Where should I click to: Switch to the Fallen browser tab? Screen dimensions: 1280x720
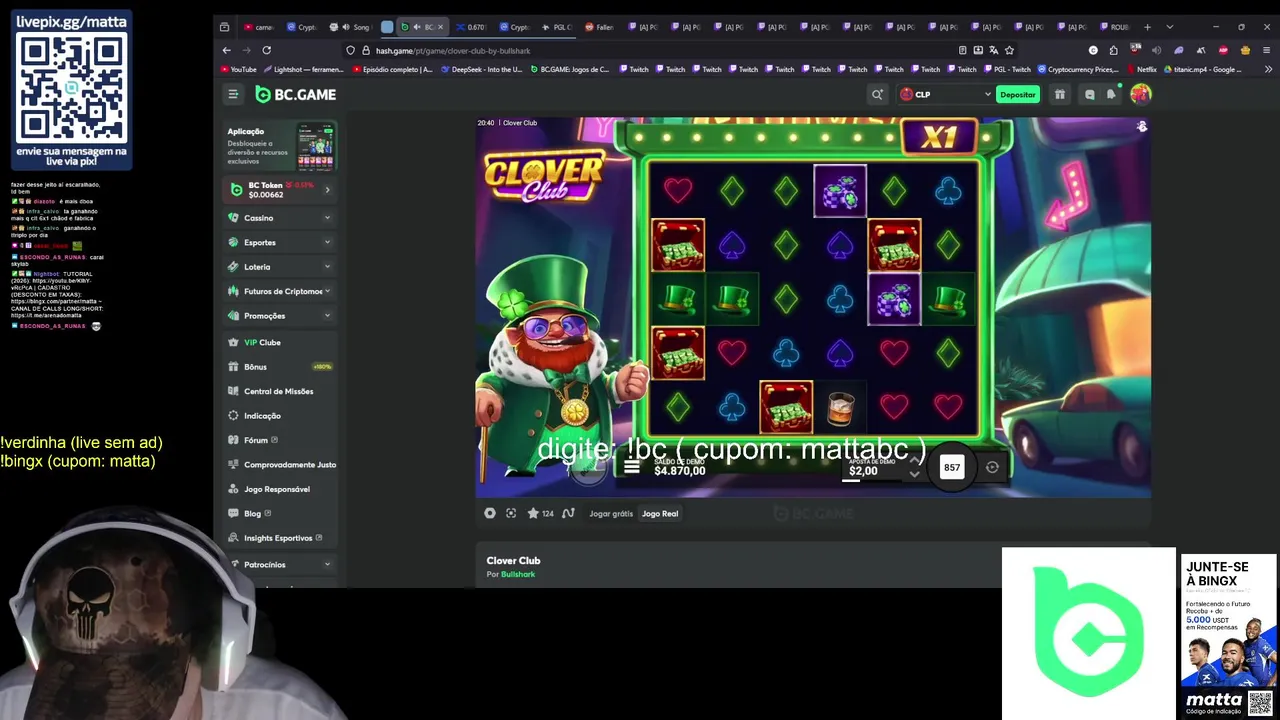(600, 27)
